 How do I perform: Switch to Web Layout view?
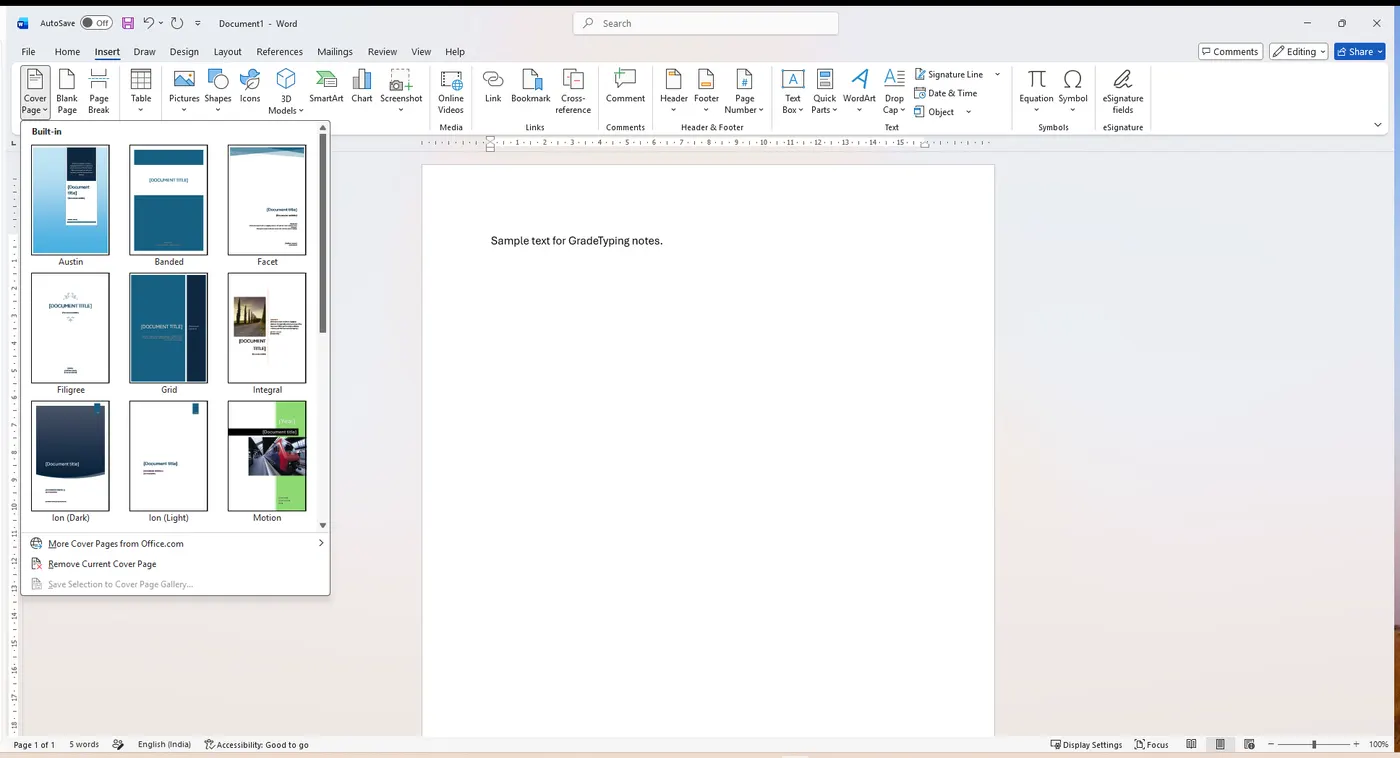1249,744
